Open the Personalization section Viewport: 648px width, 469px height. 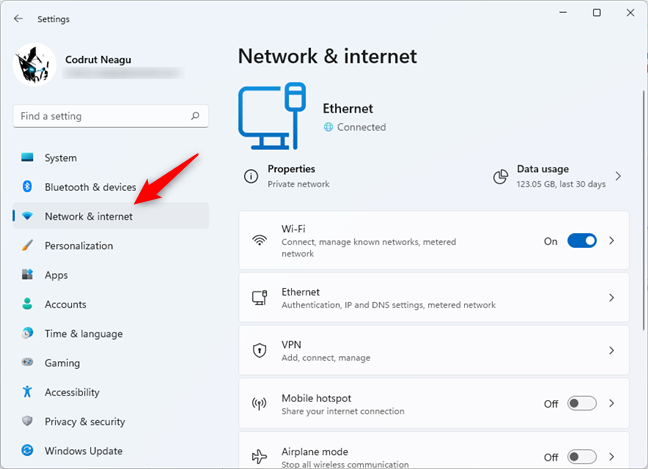[x=111, y=245]
